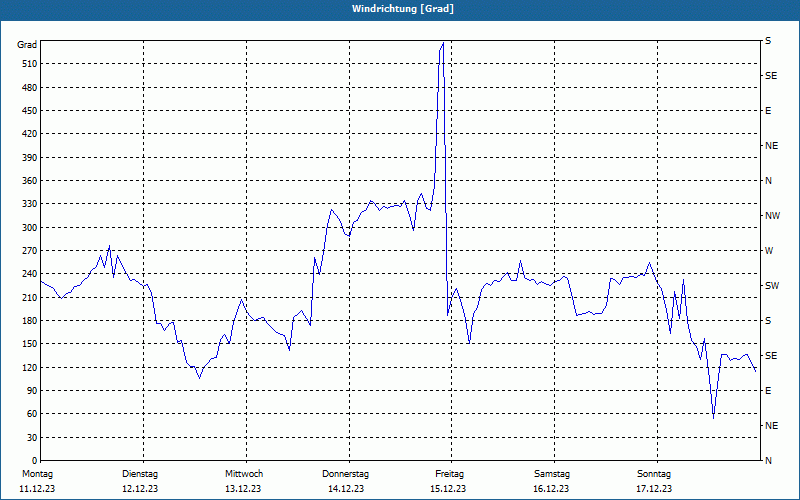Click the date 12.12.23
Screen dimensions: 800x500
pos(140,489)
